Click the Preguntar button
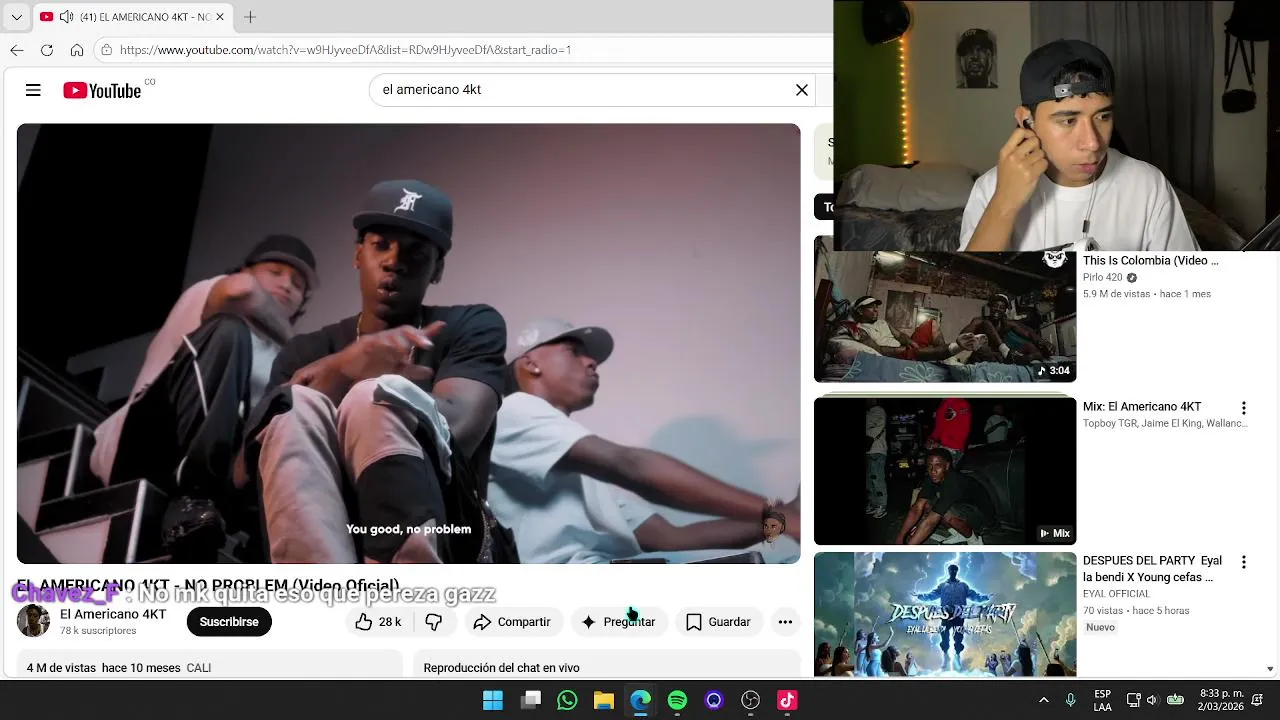The image size is (1280, 720). [619, 622]
